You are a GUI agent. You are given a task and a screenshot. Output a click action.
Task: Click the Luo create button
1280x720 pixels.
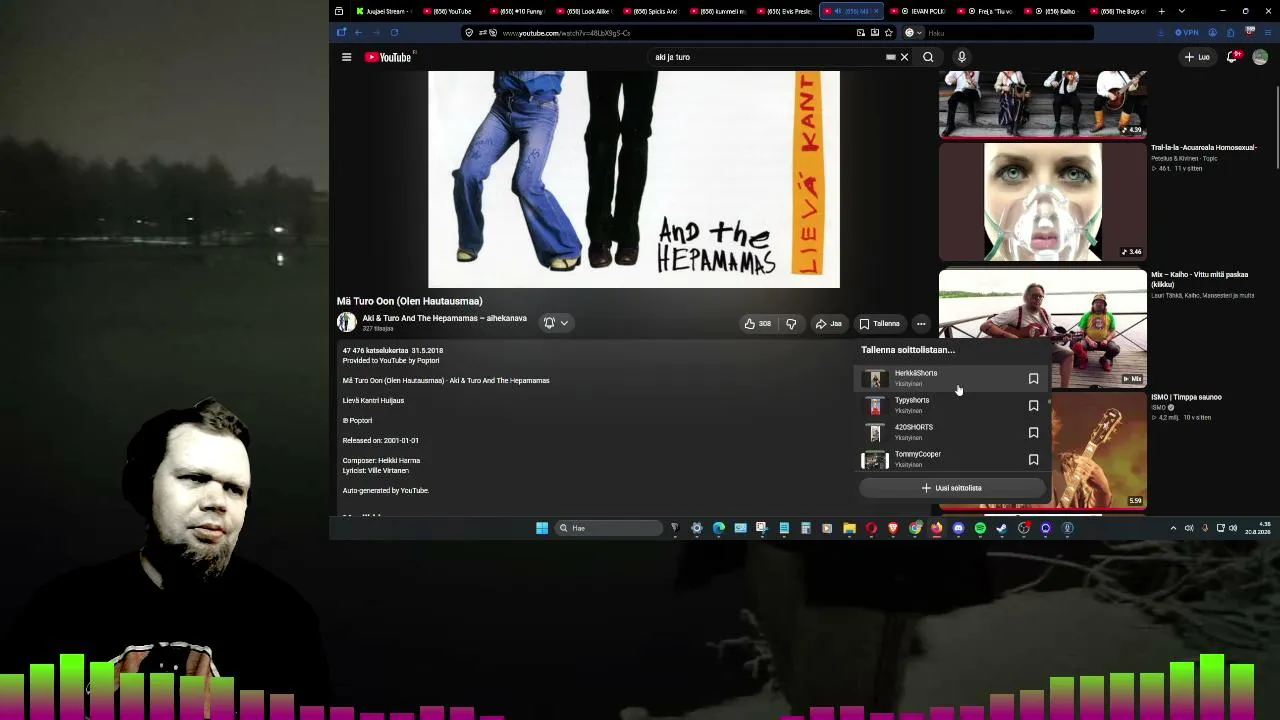tap(1197, 57)
